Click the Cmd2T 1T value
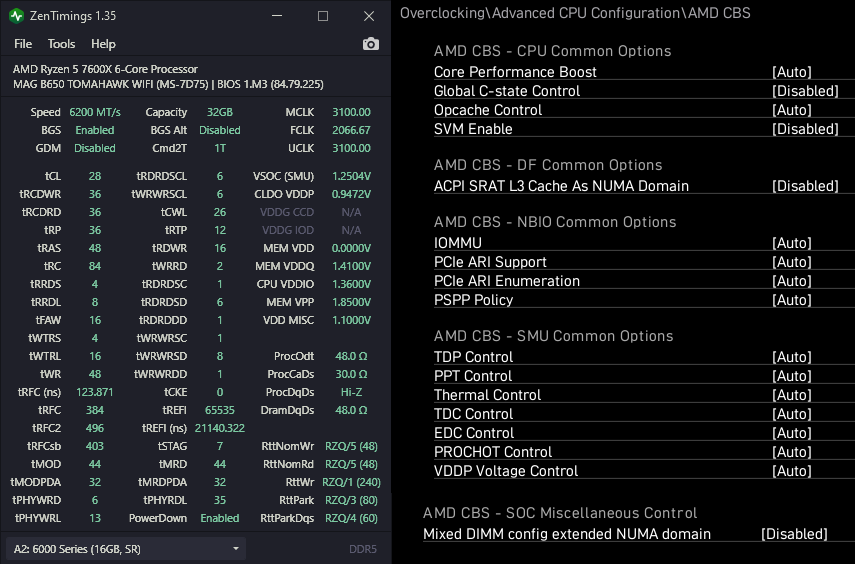 pos(220,148)
